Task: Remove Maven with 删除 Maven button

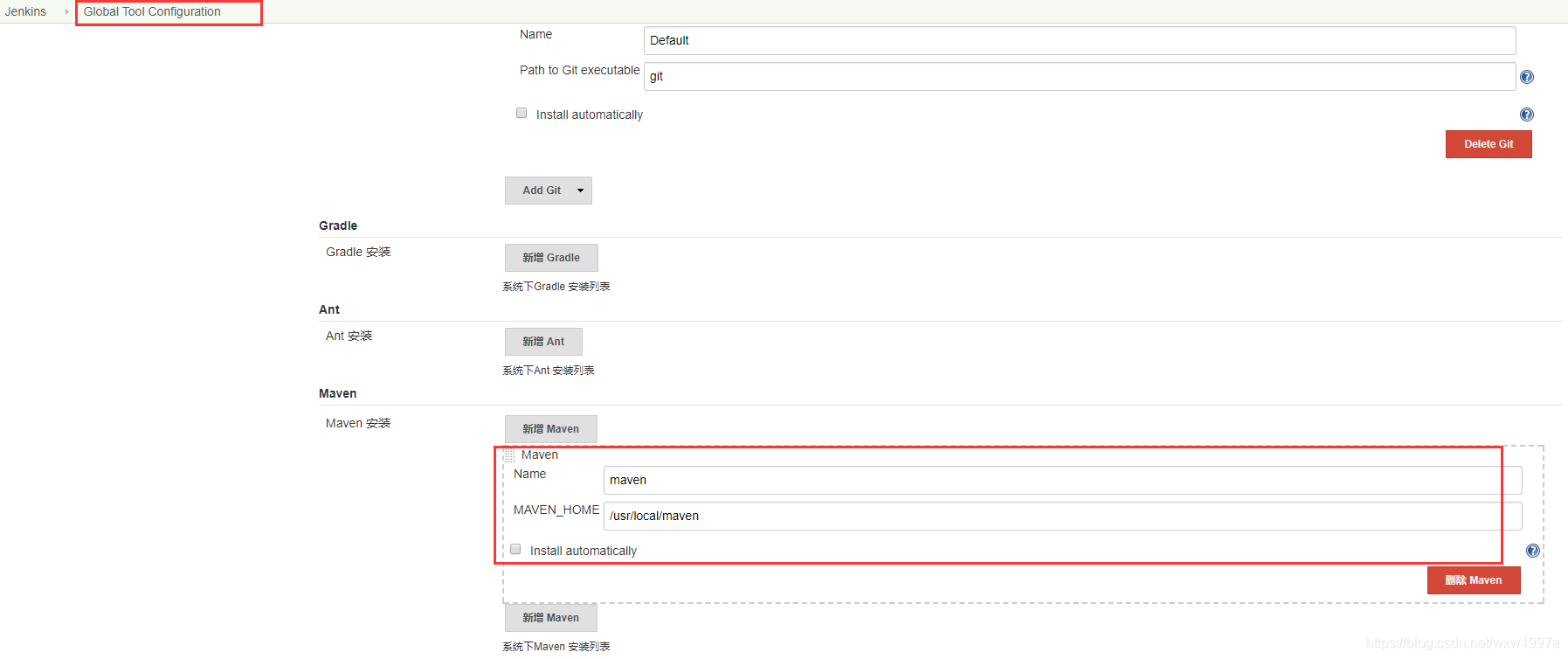Action: pyautogui.click(x=1474, y=580)
